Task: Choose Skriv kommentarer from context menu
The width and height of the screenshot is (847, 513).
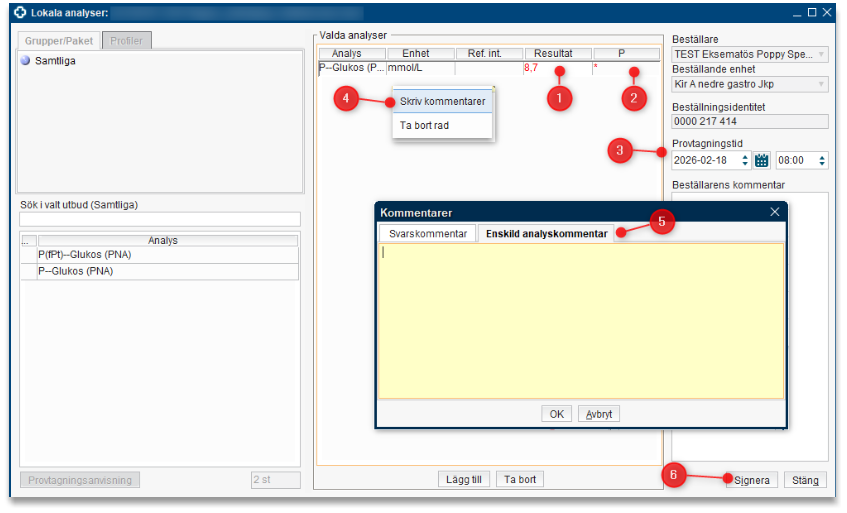Action: coord(442,101)
